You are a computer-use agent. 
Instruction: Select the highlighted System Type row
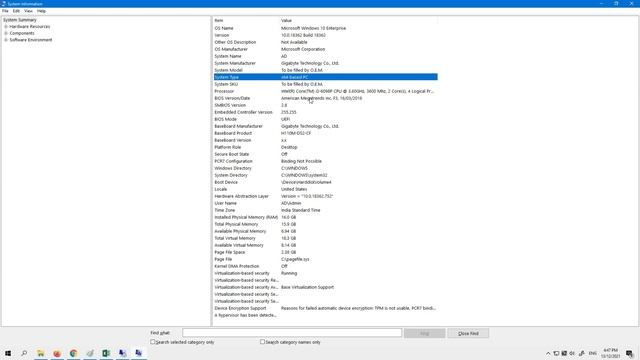[325, 77]
